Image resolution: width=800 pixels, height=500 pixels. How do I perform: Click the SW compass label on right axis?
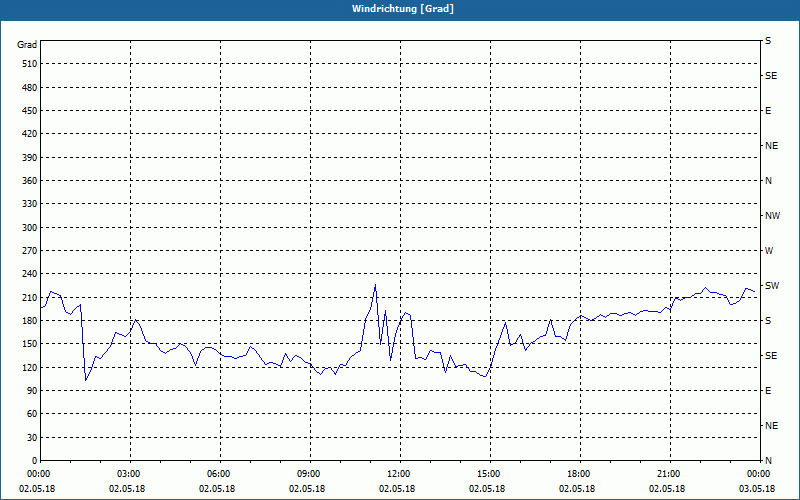pyautogui.click(x=772, y=286)
